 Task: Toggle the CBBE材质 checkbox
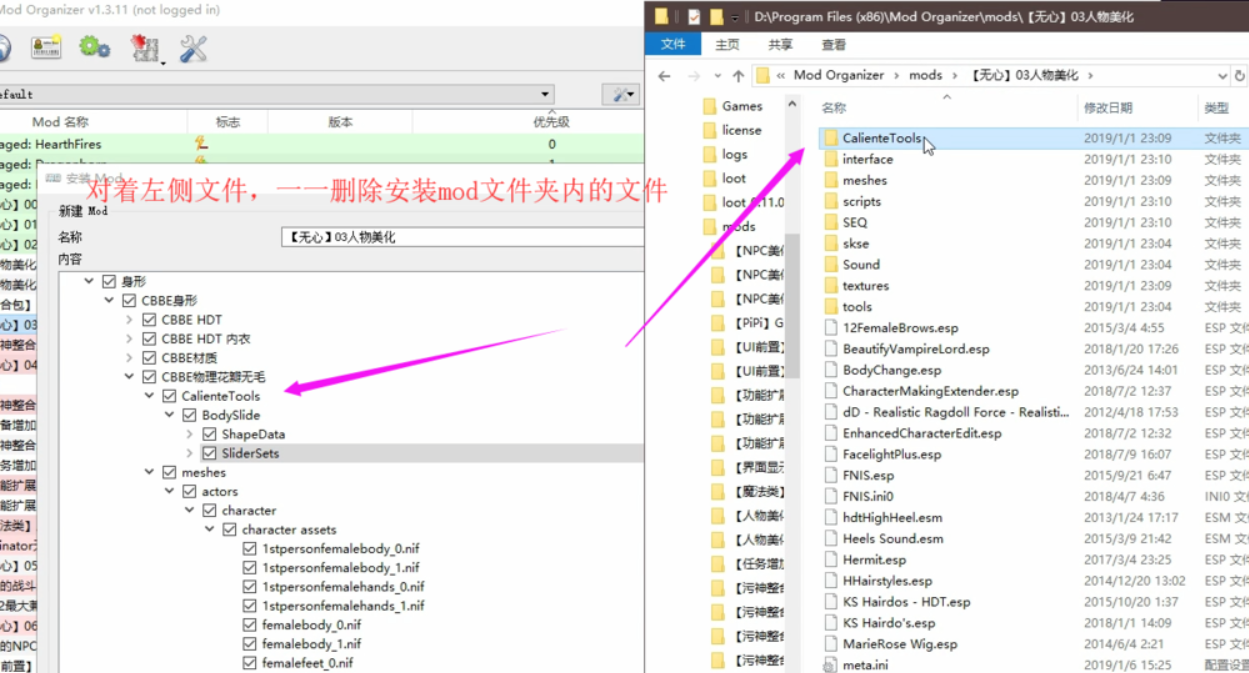tap(149, 358)
